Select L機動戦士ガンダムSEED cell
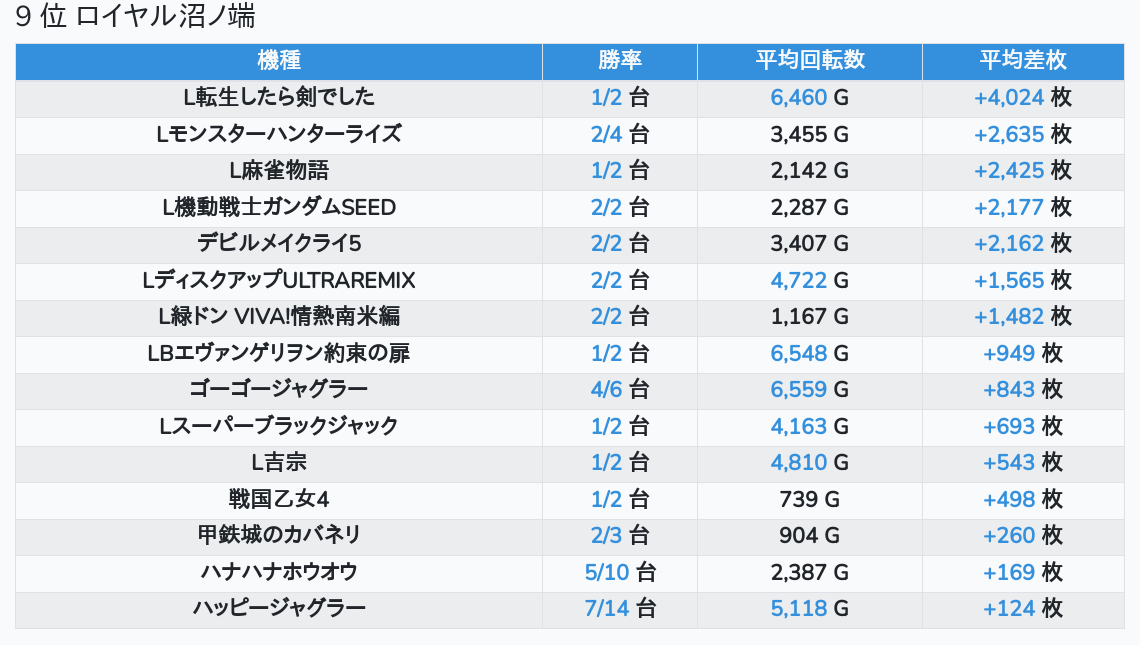The height and width of the screenshot is (645, 1140). click(x=279, y=207)
